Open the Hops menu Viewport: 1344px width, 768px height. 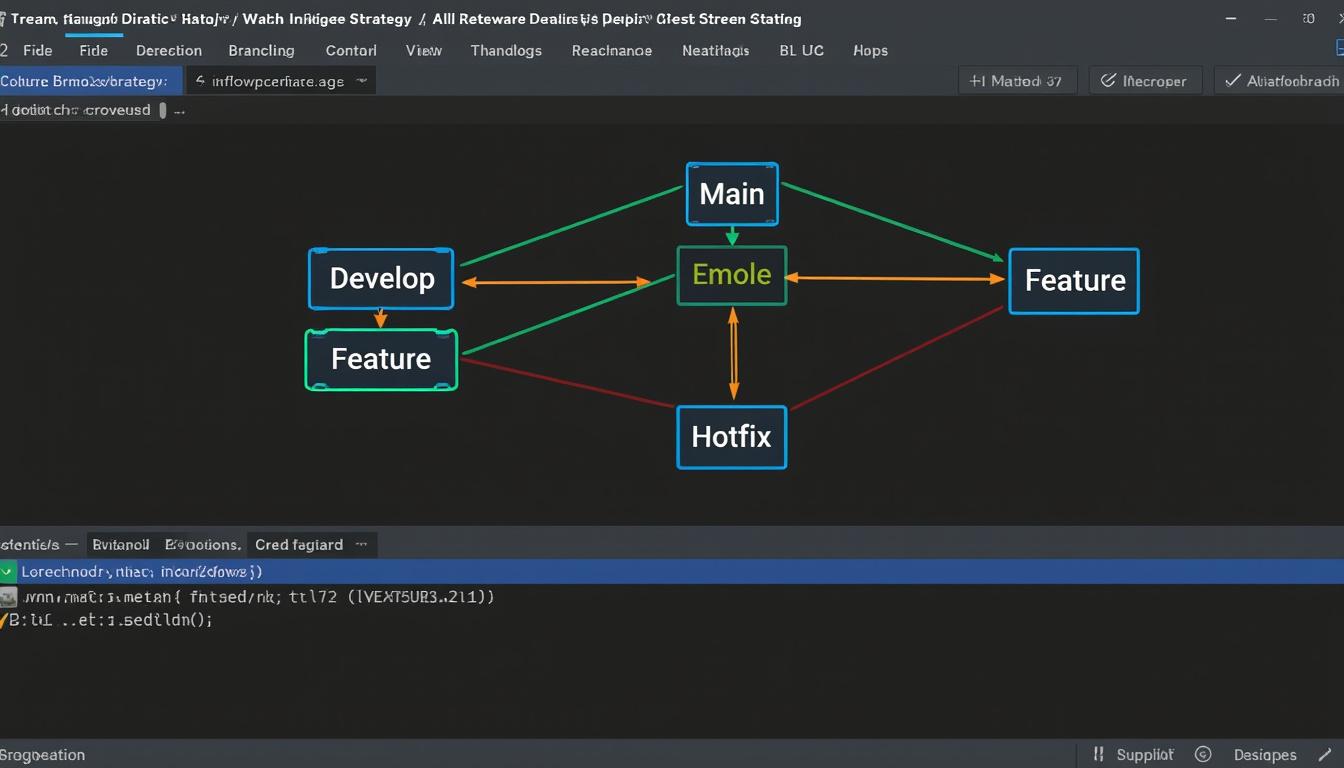pos(870,50)
